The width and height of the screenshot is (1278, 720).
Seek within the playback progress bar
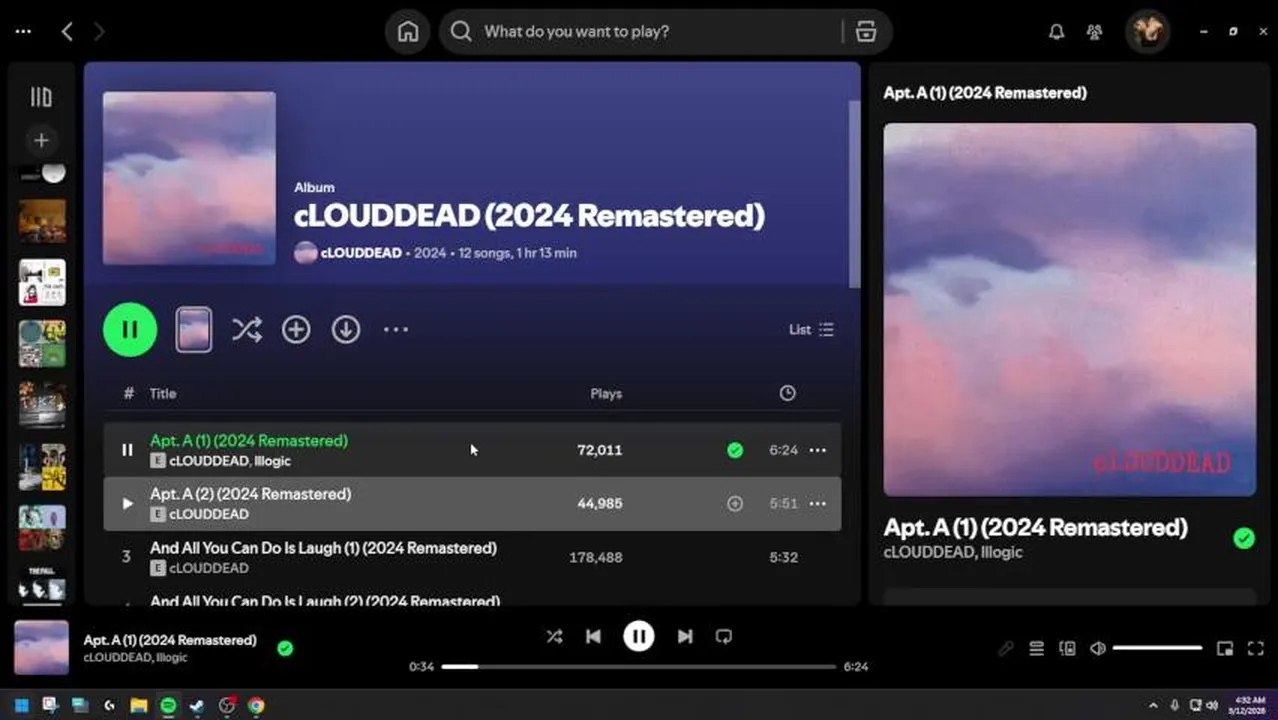[x=639, y=666]
